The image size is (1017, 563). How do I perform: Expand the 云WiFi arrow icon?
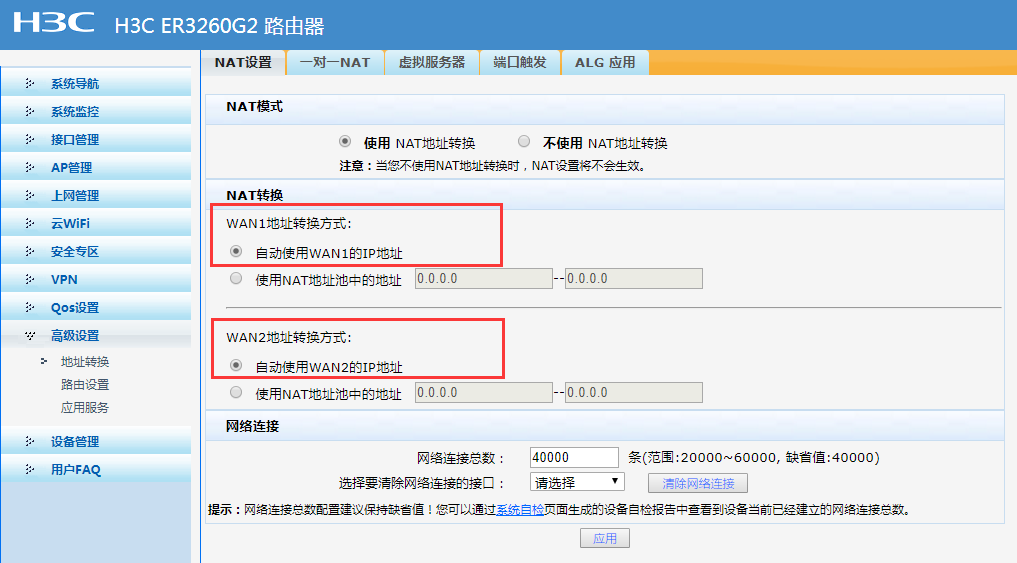(x=30, y=222)
